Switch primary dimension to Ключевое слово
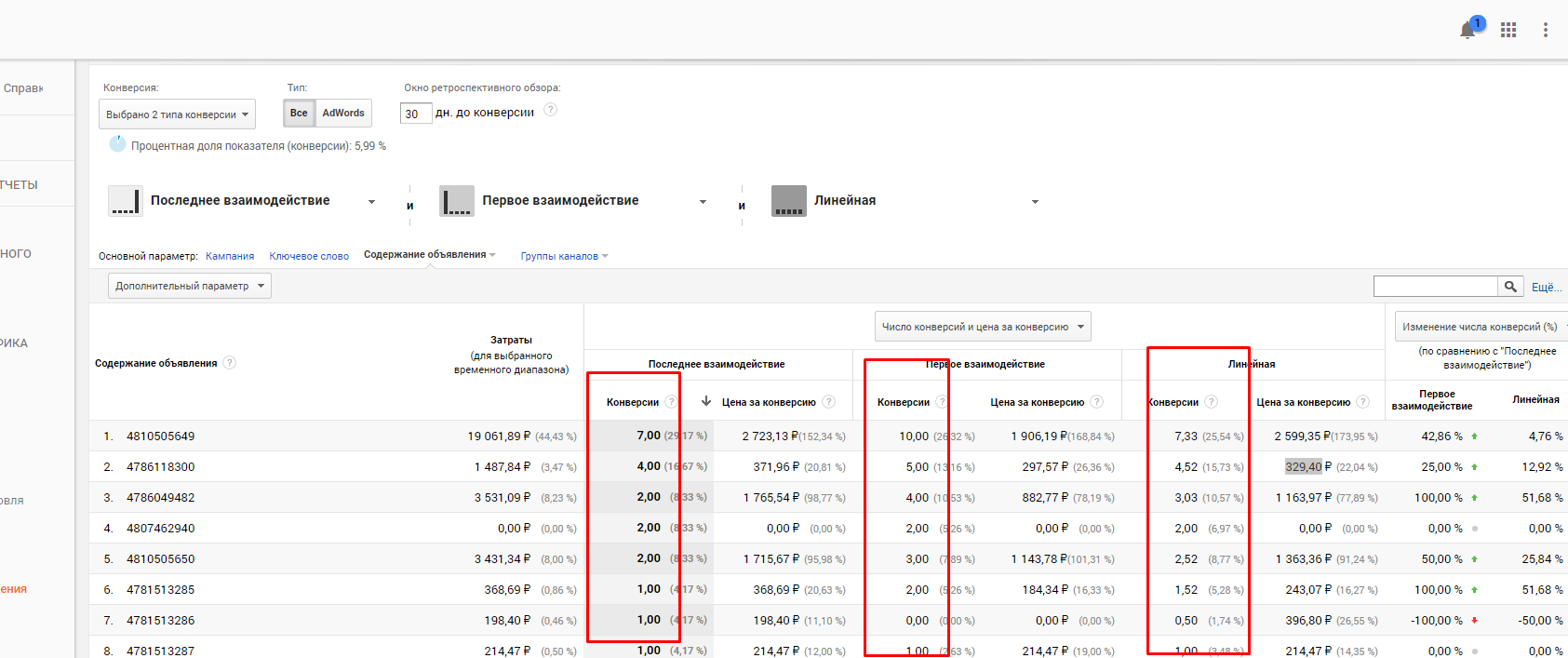The image size is (1568, 658). tap(309, 256)
